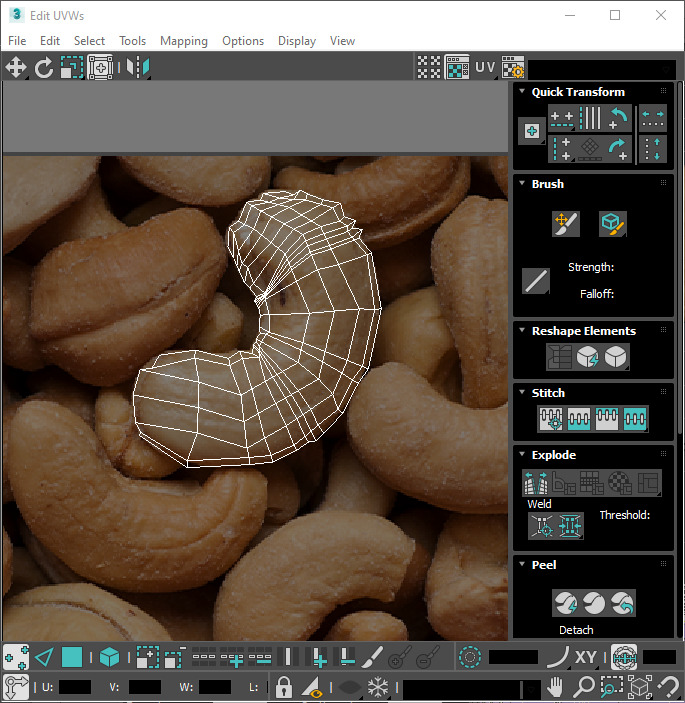This screenshot has width=685, height=703.
Task: Click the Target Weld icon
Action: pyautogui.click(x=542, y=525)
